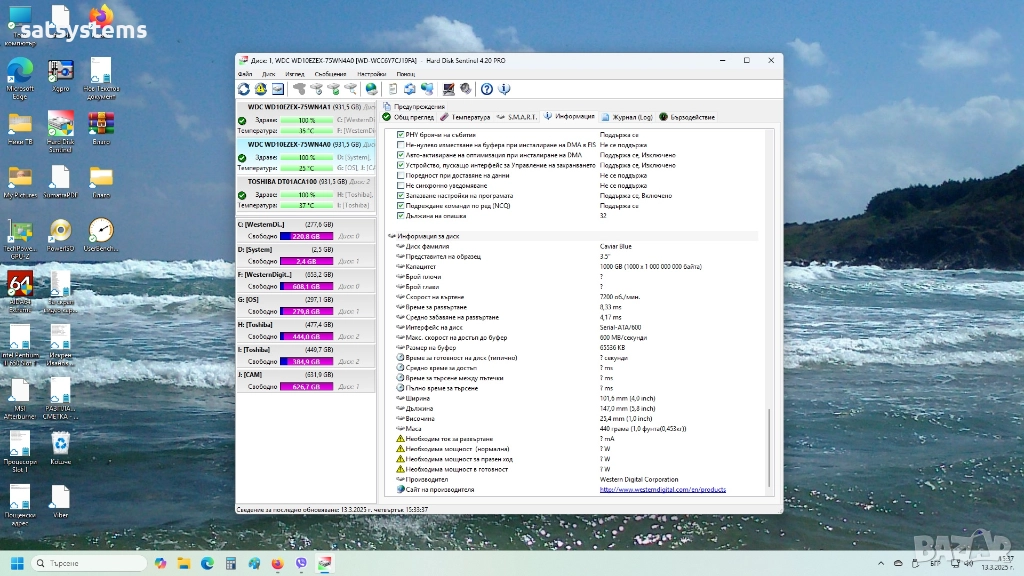Toggle the 'PHY брояч на събития' checkbox
Screen dimensions: 1024x576
pos(401,134)
